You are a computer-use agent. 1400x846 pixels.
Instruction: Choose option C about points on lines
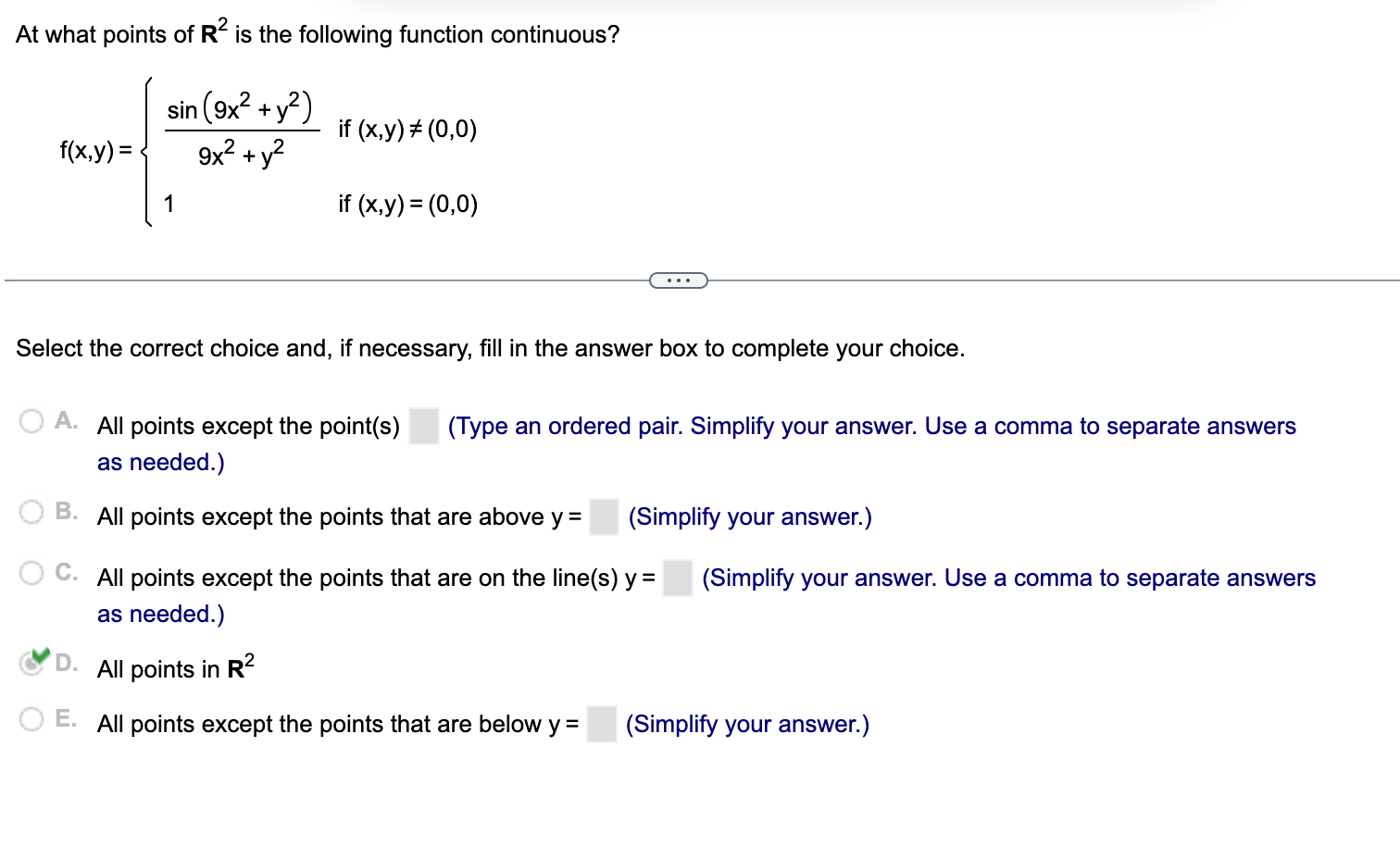pyautogui.click(x=31, y=574)
